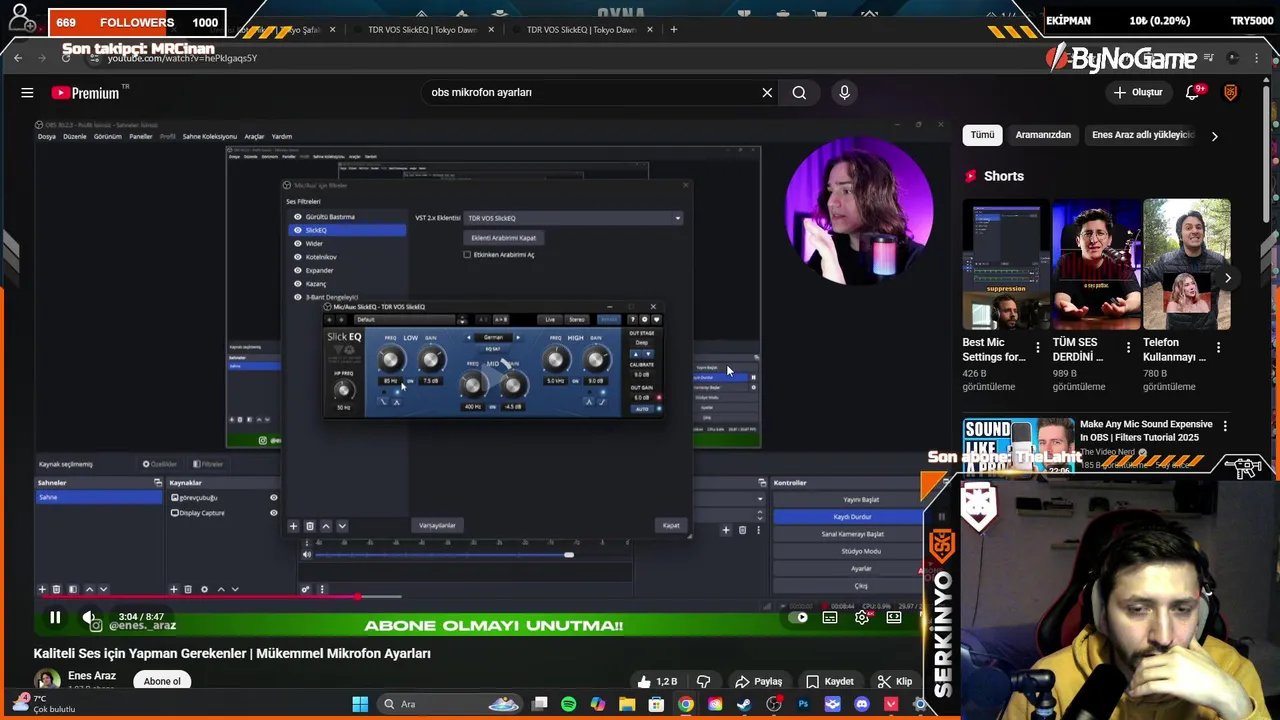The height and width of the screenshot is (720, 1280).
Task: Open 'Enes Araz' channel name link
Action: (x=92, y=676)
